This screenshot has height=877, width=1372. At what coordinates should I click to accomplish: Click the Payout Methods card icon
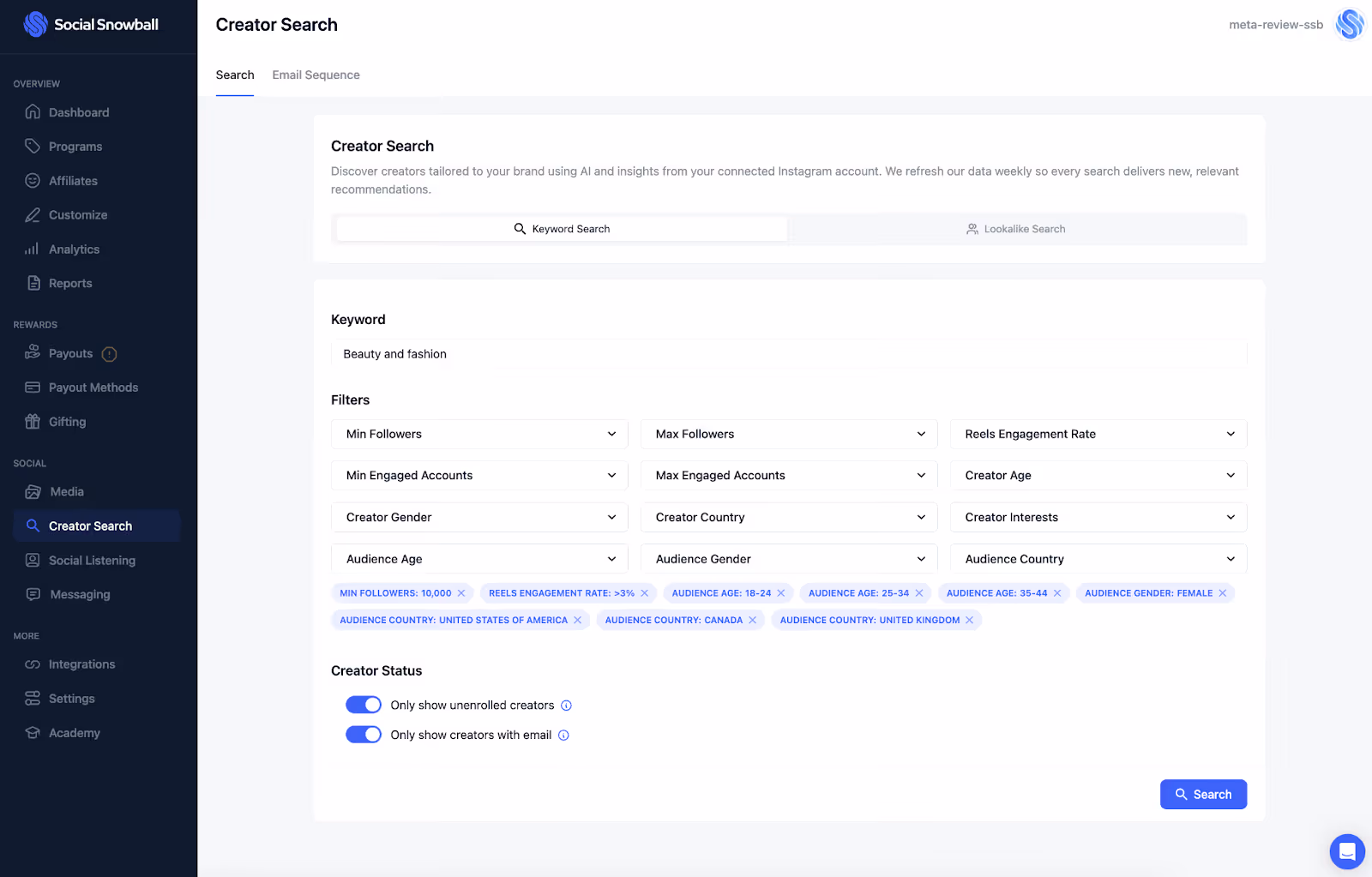click(x=33, y=387)
